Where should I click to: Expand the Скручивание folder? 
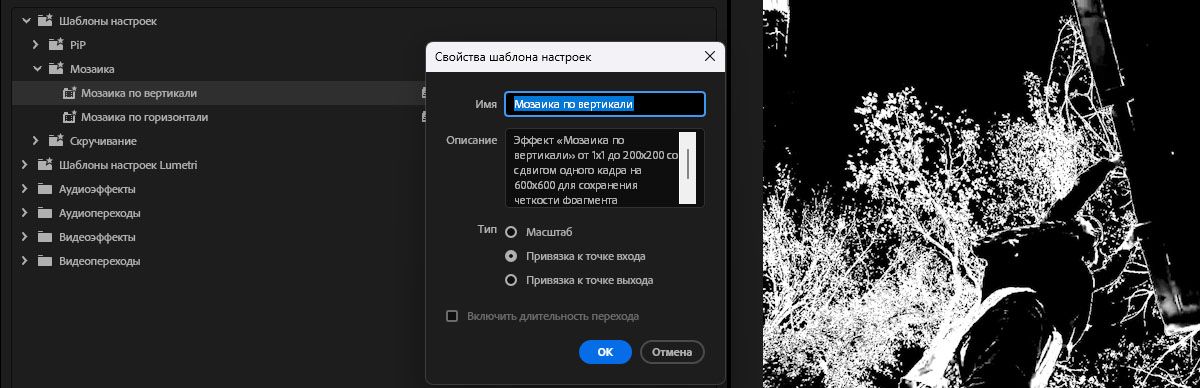point(37,141)
